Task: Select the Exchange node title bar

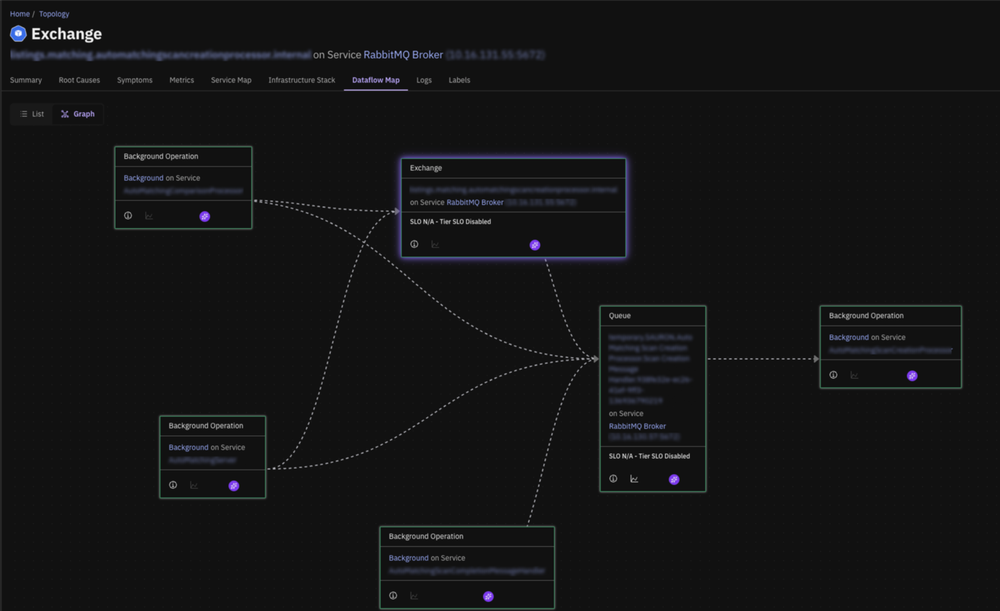Action: [513, 168]
